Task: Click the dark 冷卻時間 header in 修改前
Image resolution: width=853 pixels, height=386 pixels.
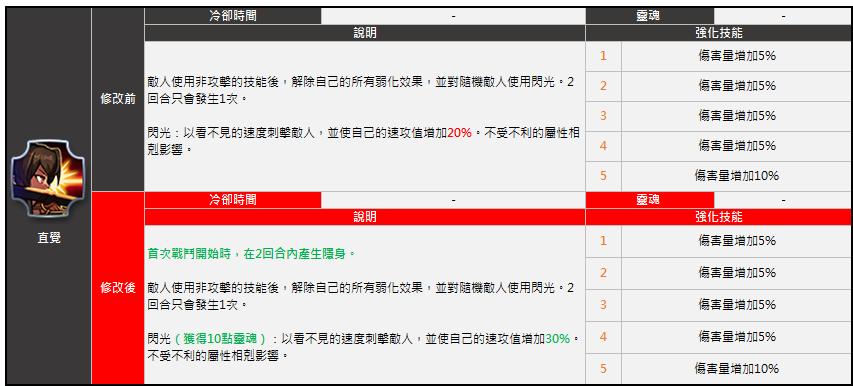Action: 233,16
